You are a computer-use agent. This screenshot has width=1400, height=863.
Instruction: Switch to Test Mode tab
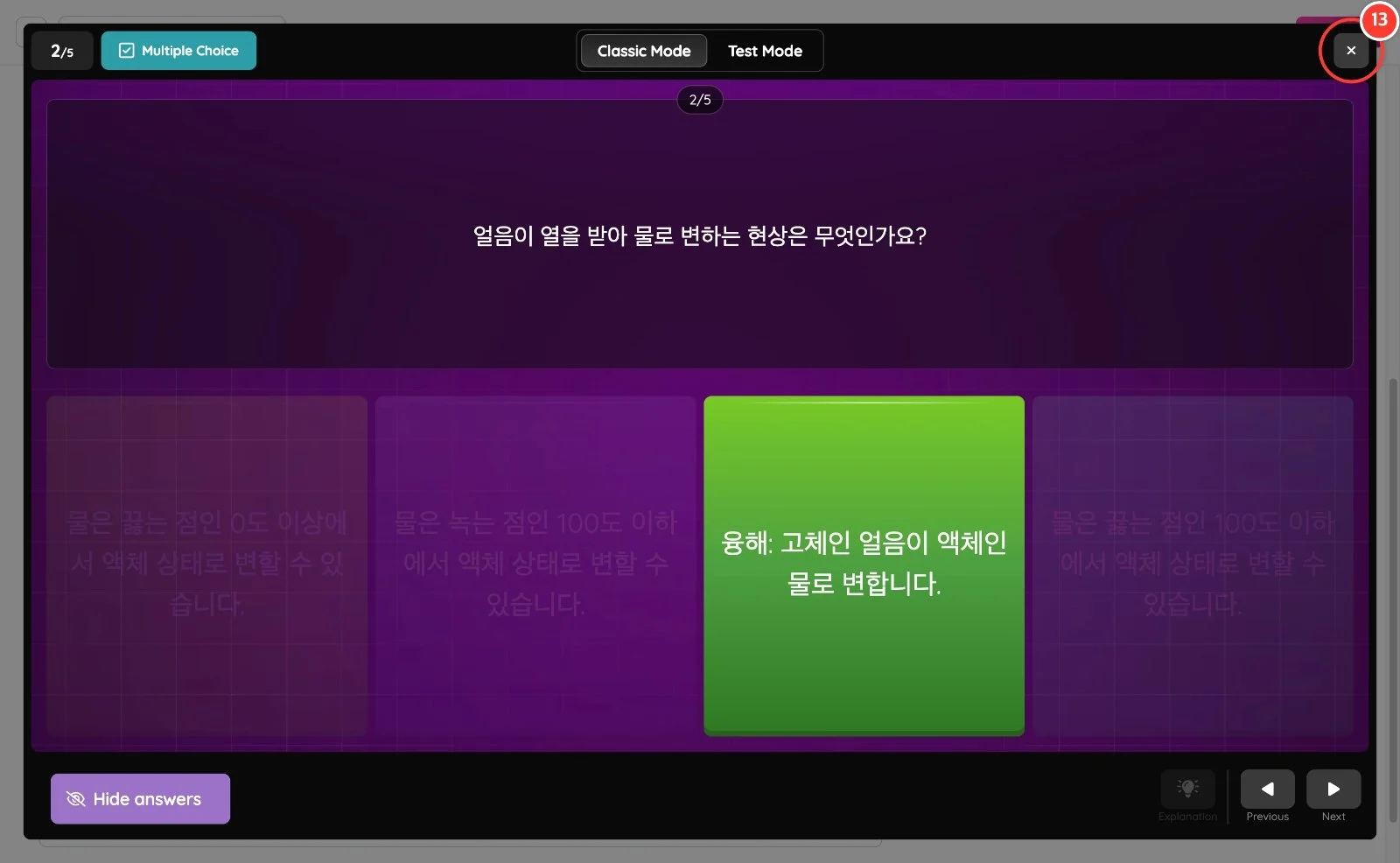(765, 51)
